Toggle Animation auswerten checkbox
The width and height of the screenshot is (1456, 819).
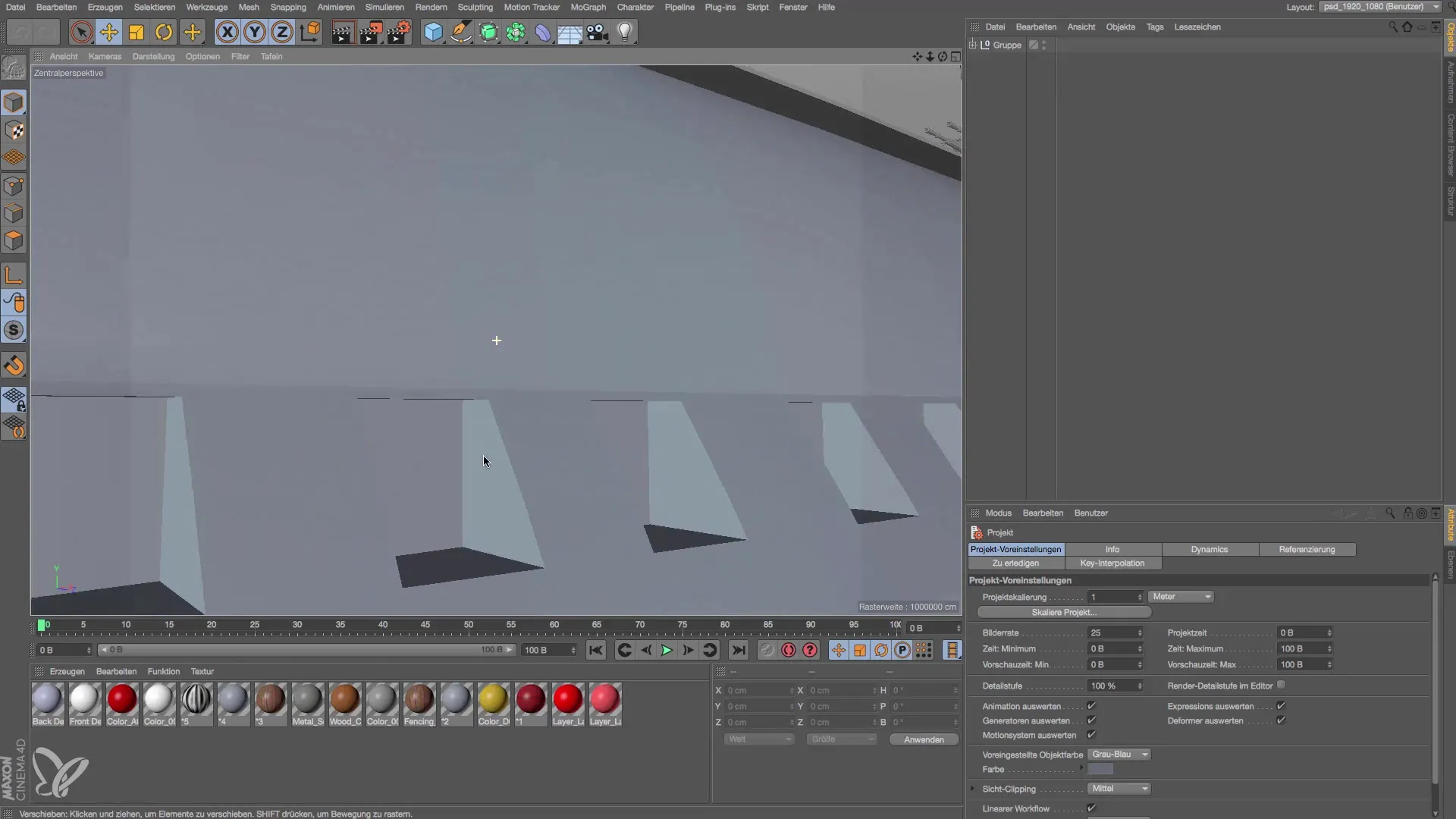[1092, 706]
